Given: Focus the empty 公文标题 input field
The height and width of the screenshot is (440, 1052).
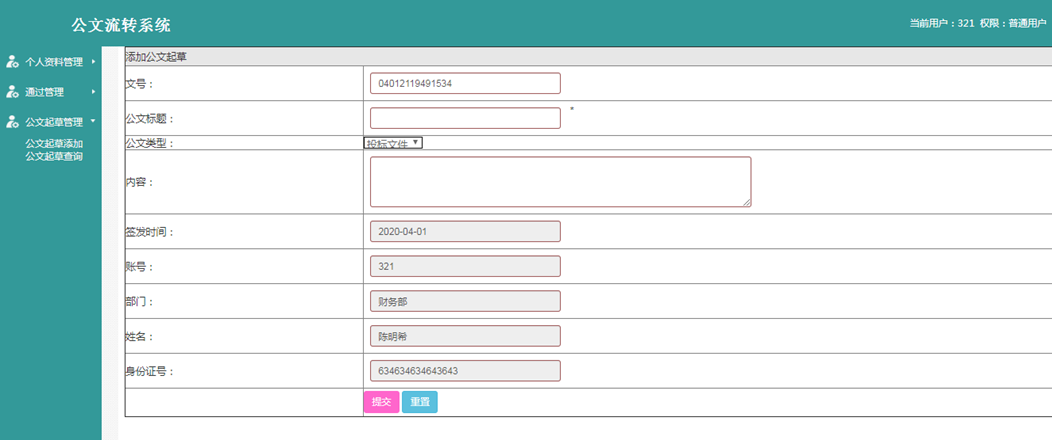Looking at the screenshot, I should (465, 118).
